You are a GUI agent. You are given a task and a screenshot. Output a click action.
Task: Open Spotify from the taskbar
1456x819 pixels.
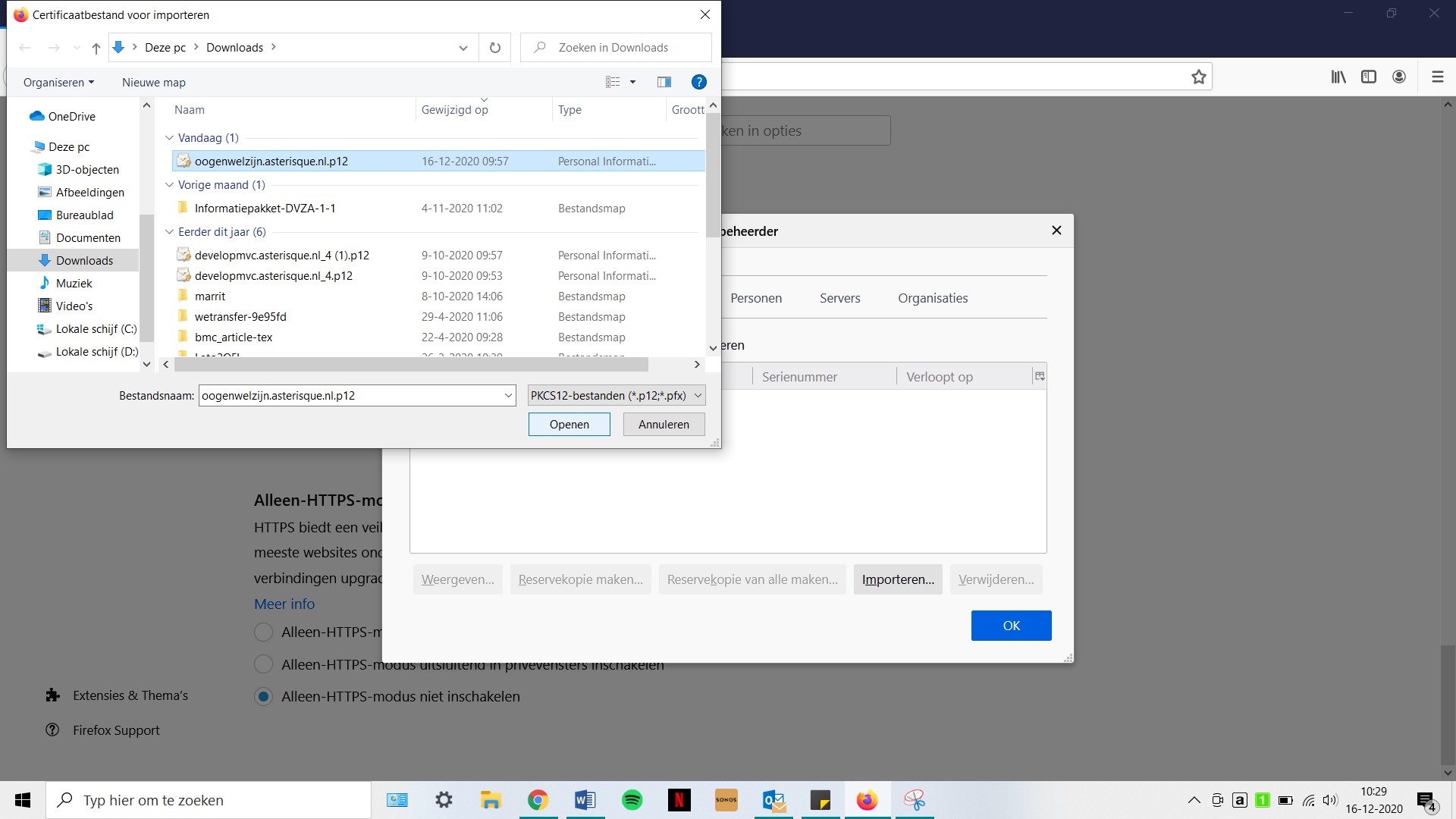point(632,800)
